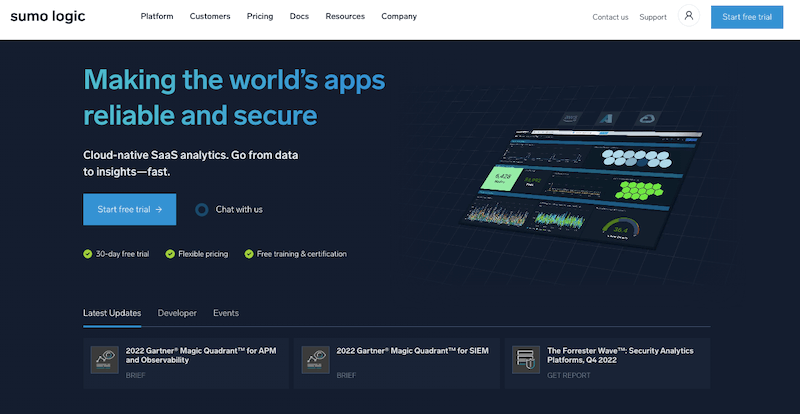The image size is (800, 414).
Task: Click the AWS icon above dashboard
Action: (x=568, y=118)
